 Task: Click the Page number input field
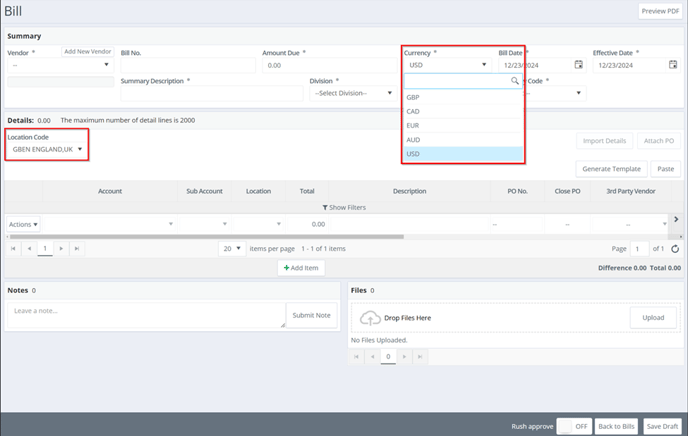(x=639, y=249)
